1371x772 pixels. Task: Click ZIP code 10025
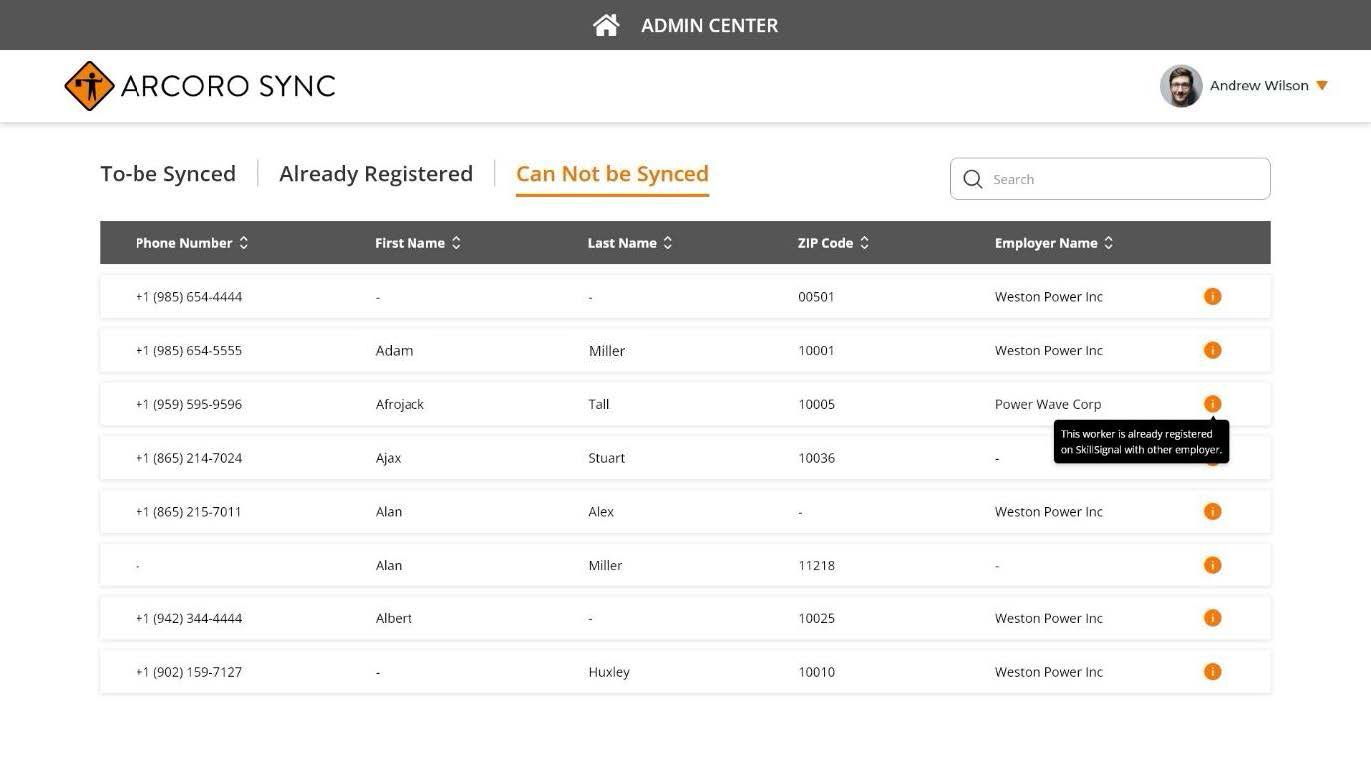tap(816, 619)
